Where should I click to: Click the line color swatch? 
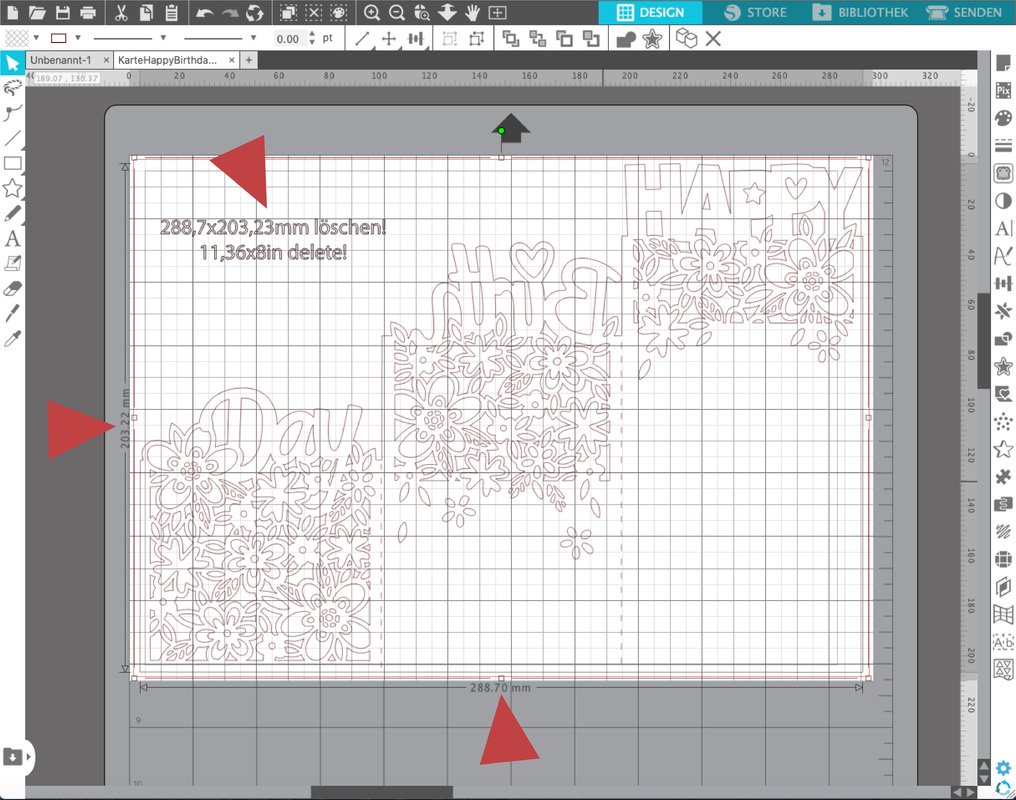point(58,38)
